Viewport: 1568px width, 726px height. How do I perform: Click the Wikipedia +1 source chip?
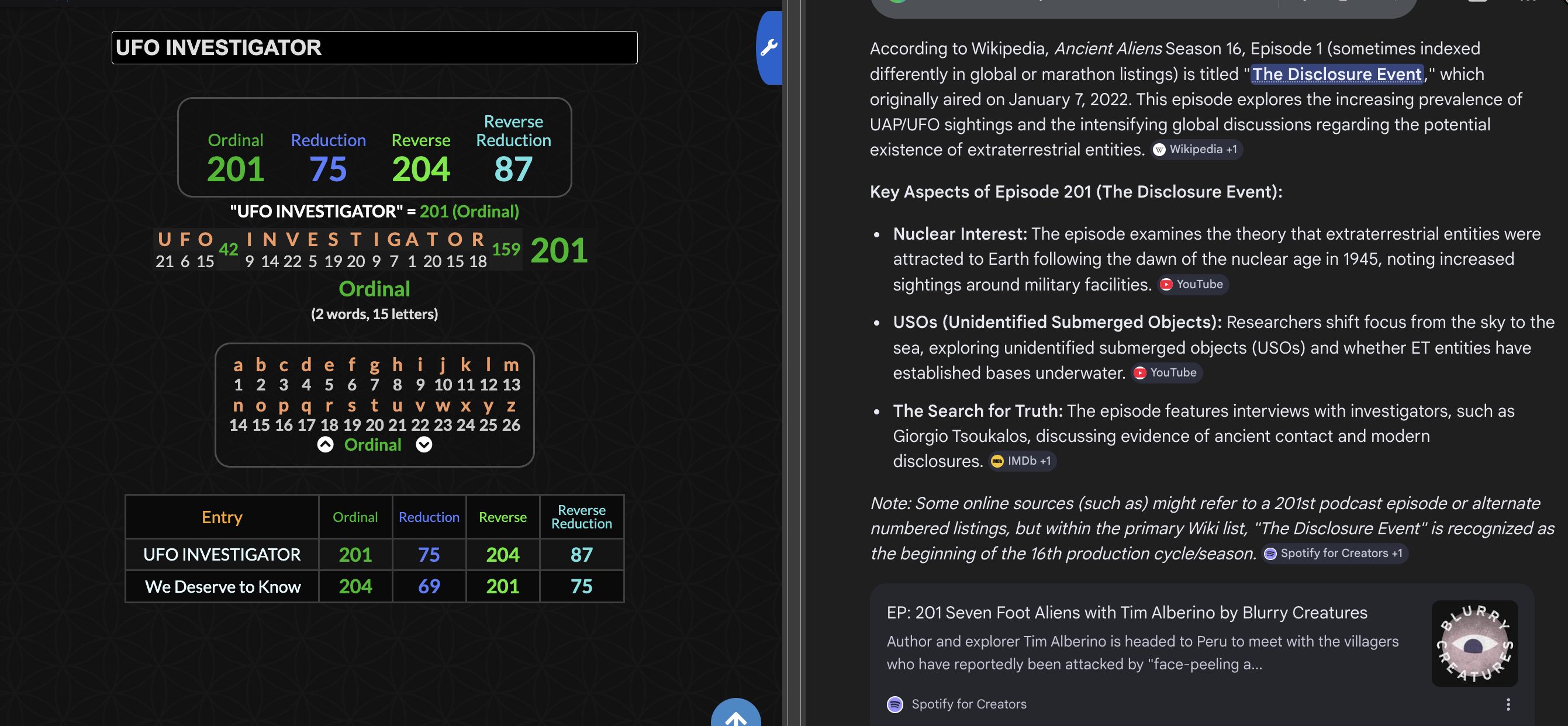1196,150
